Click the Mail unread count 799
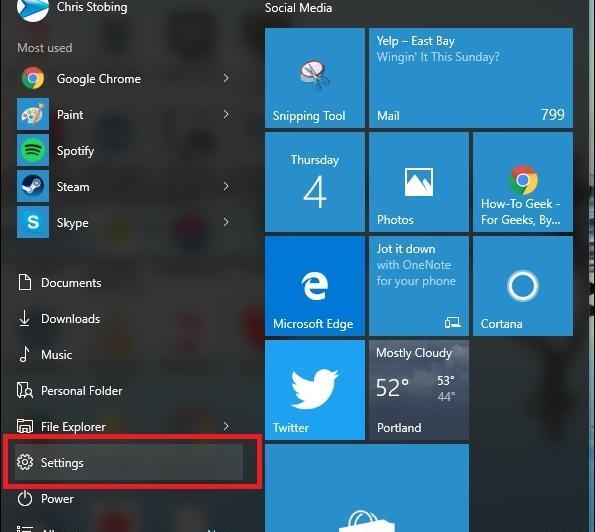 click(x=553, y=115)
